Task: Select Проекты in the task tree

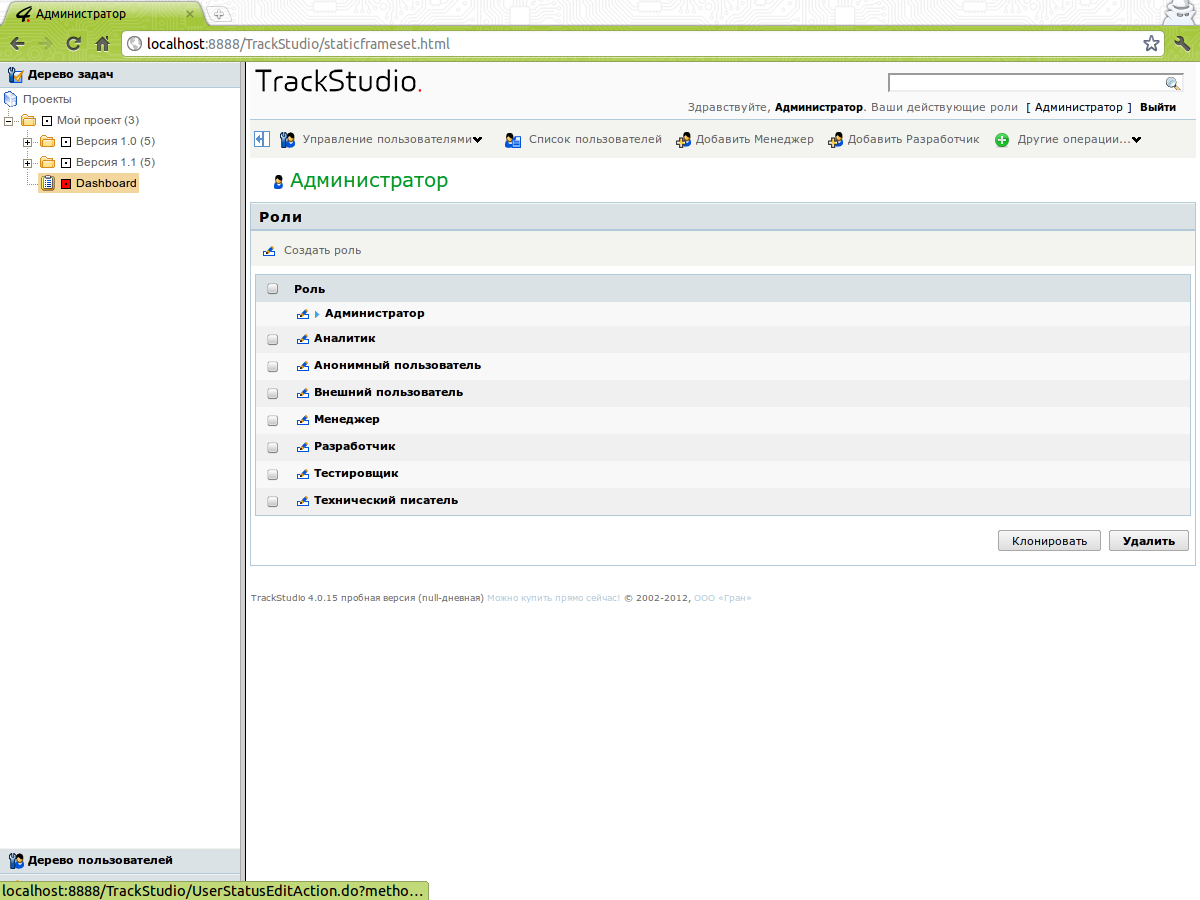Action: [x=47, y=100]
